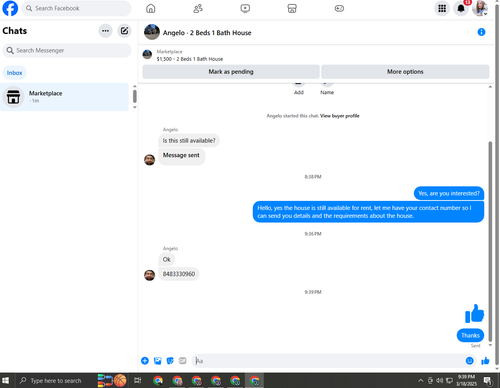
Task: Open the Friends icon in top navigation
Action: point(198,8)
